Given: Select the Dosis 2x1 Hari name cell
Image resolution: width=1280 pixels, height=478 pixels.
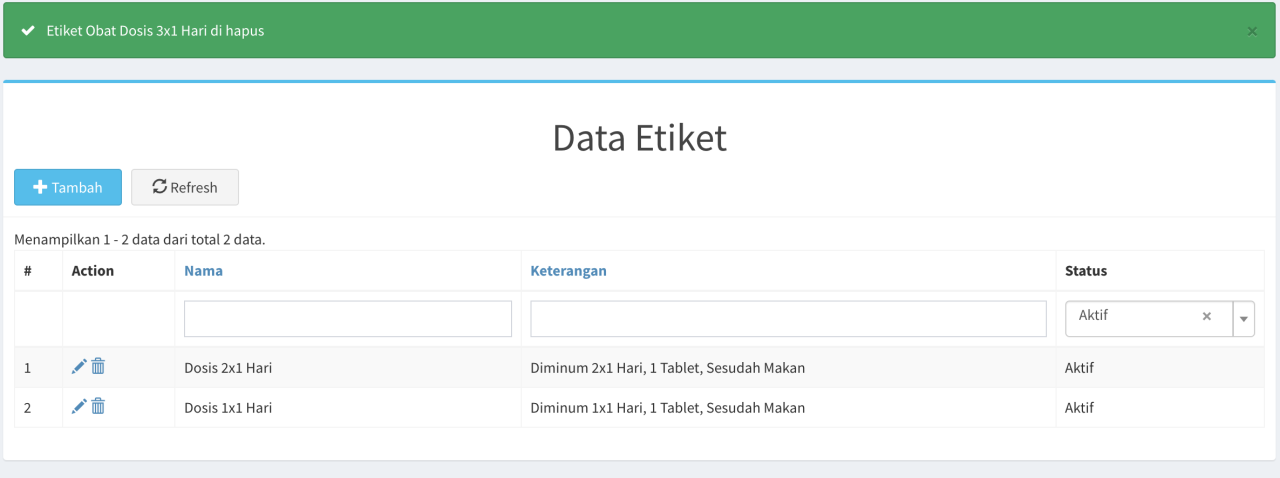Looking at the screenshot, I should pyautogui.click(x=228, y=368).
